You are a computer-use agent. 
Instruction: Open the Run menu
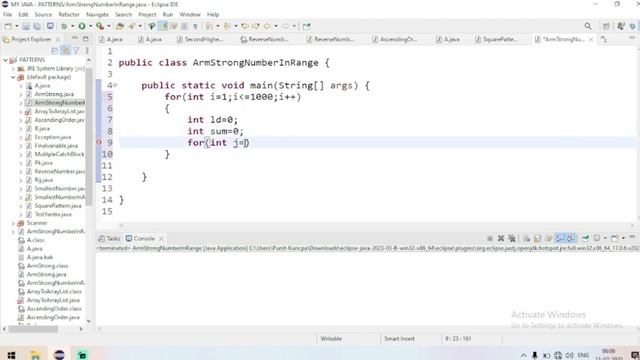coord(168,14)
